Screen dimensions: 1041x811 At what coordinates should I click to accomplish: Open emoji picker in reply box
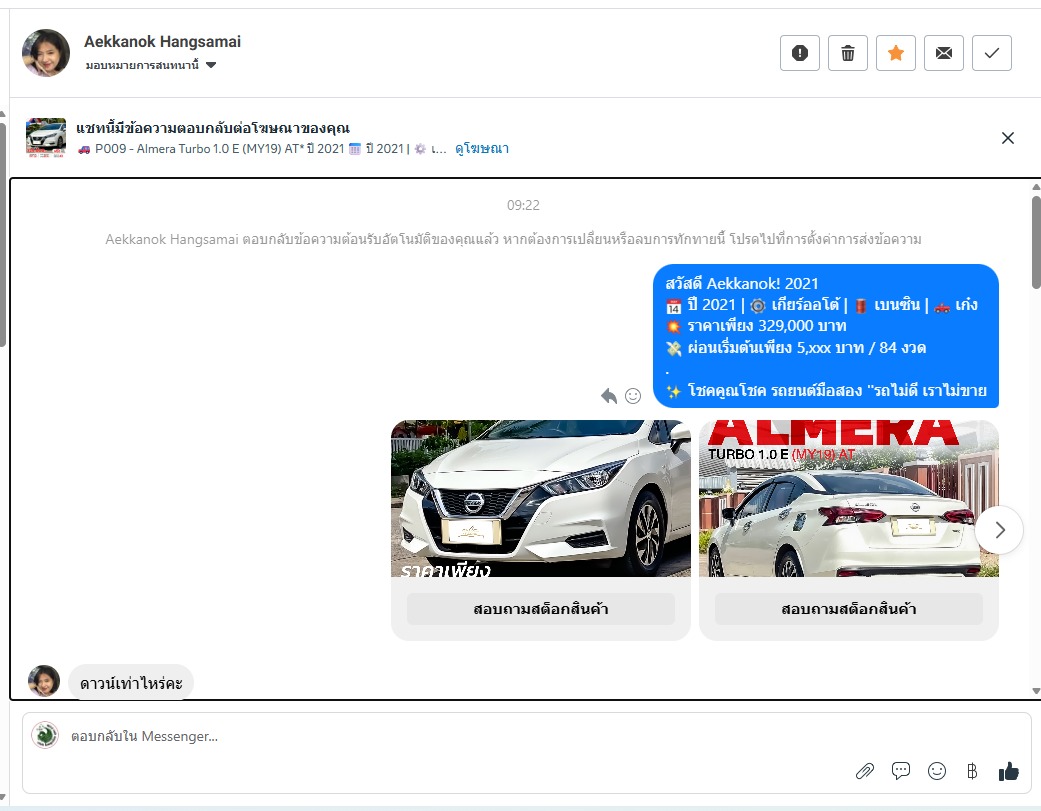coord(937,771)
